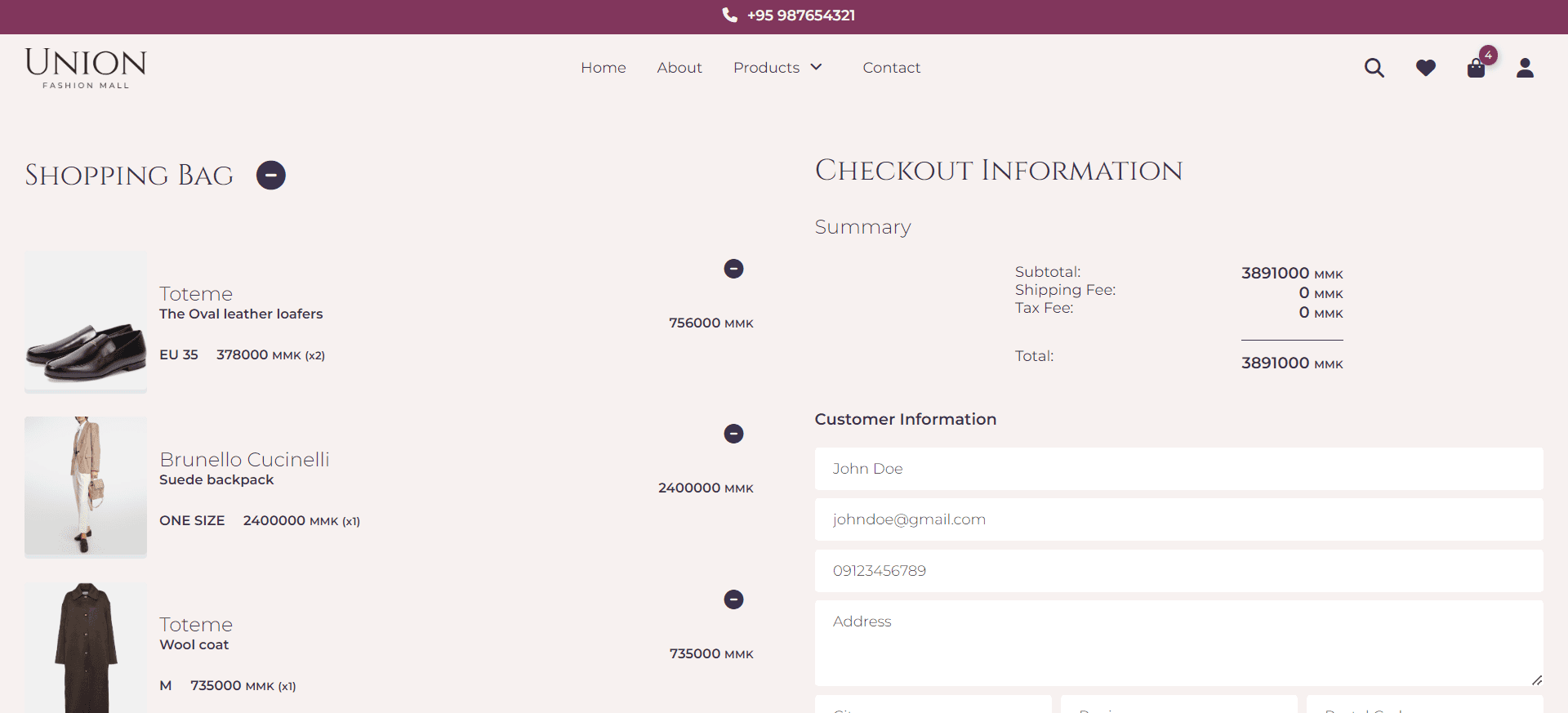Image resolution: width=1568 pixels, height=713 pixels.
Task: Open the user account profile icon
Action: 1525,68
